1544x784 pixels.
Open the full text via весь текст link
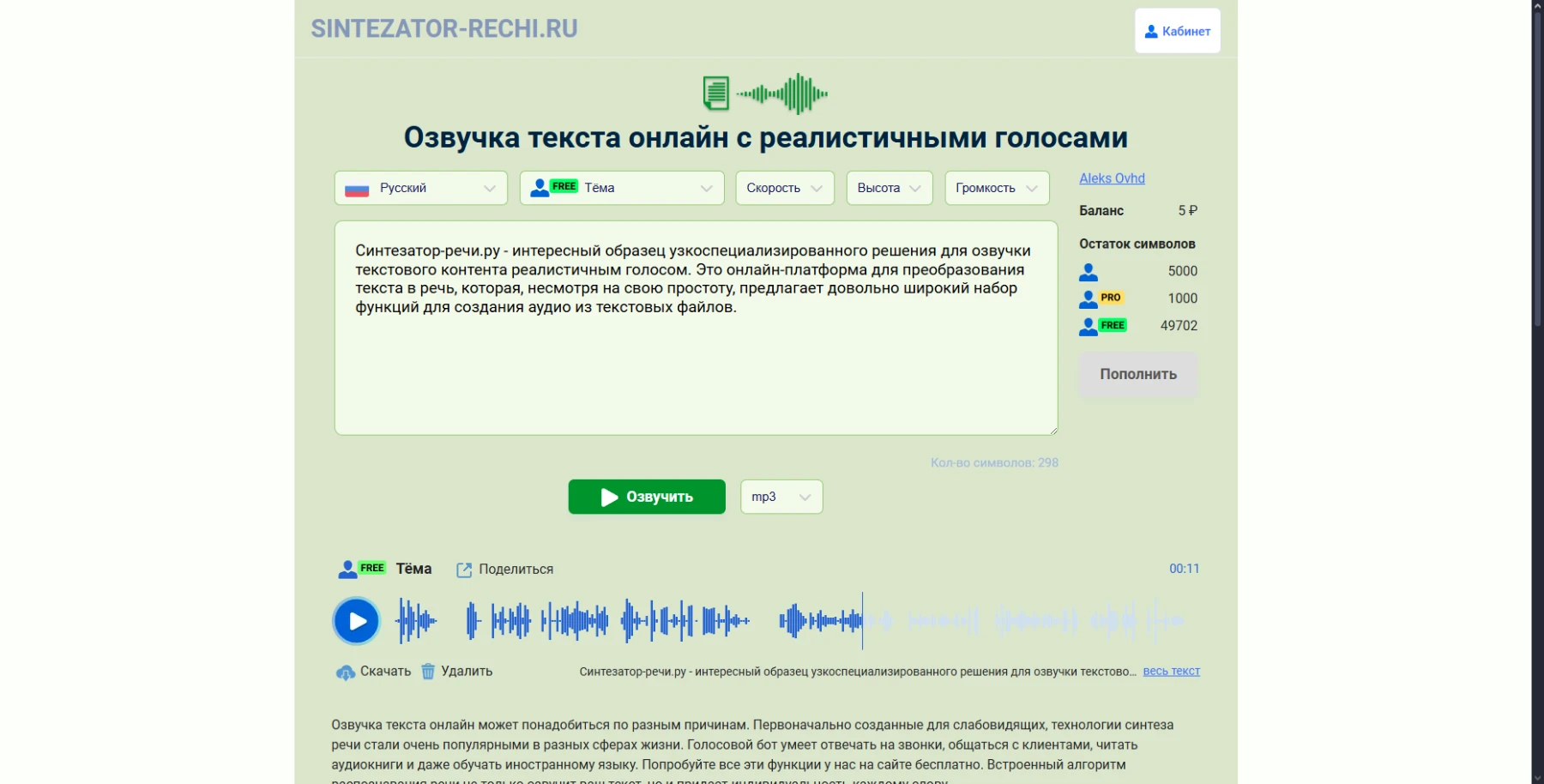tap(1172, 671)
